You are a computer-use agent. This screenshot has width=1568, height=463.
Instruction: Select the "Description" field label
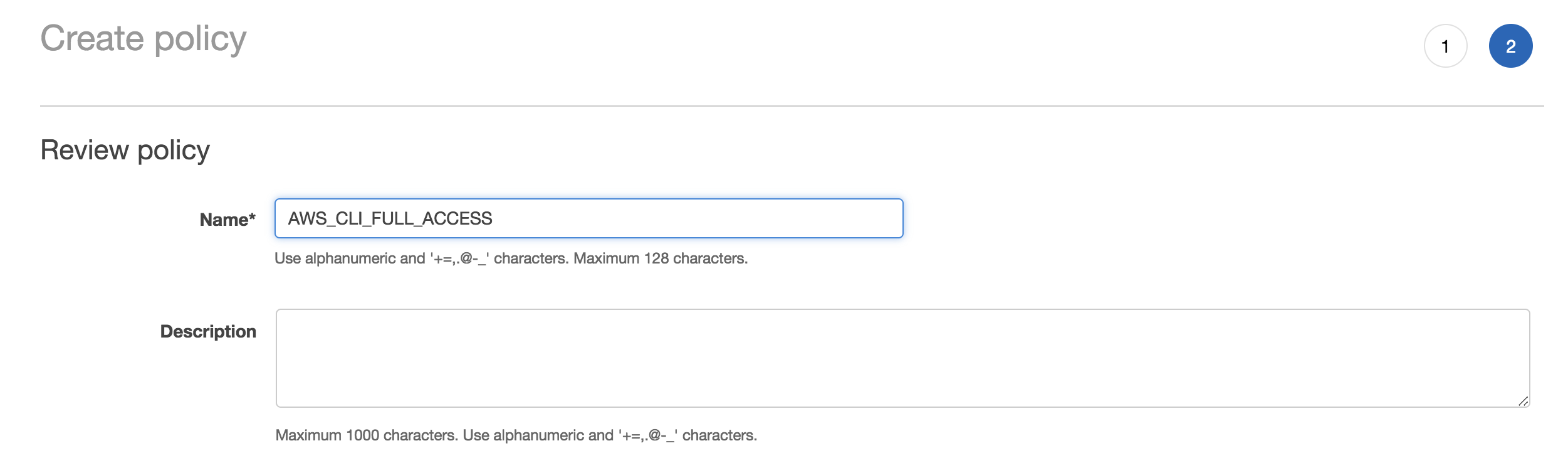(x=208, y=331)
